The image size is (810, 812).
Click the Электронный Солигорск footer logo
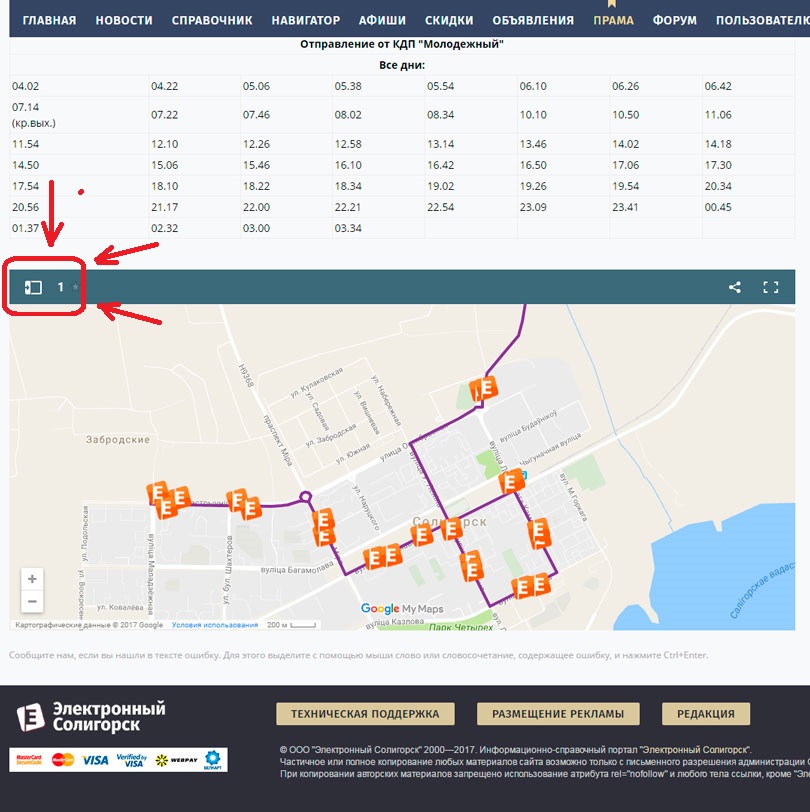click(x=90, y=716)
